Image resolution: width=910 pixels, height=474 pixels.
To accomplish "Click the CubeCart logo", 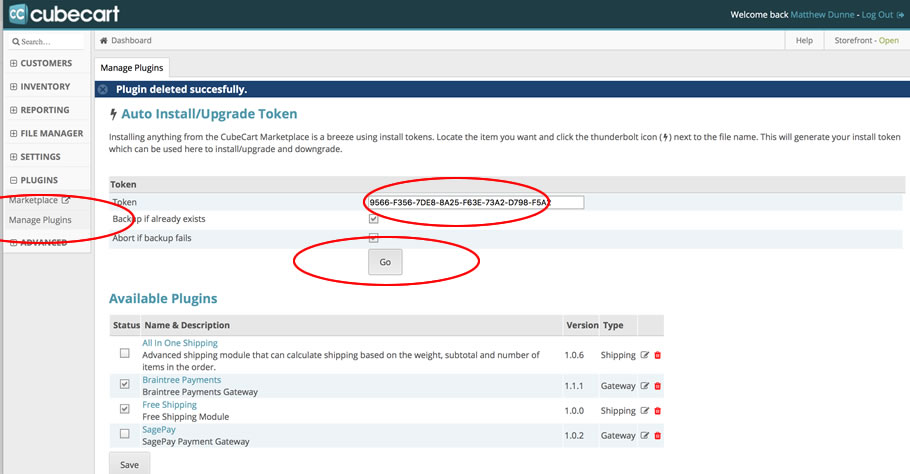I will tap(64, 13).
